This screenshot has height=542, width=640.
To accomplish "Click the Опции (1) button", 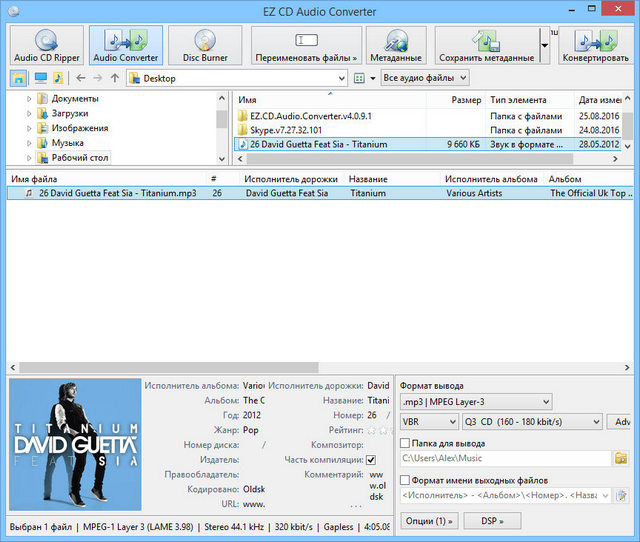I will pyautogui.click(x=430, y=521).
